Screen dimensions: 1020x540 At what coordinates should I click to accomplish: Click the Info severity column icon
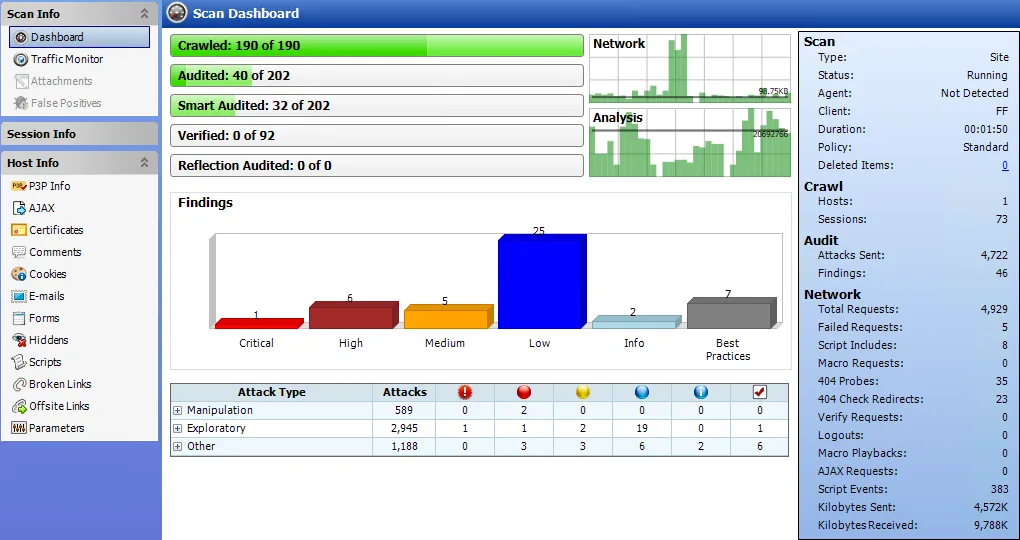coord(701,392)
